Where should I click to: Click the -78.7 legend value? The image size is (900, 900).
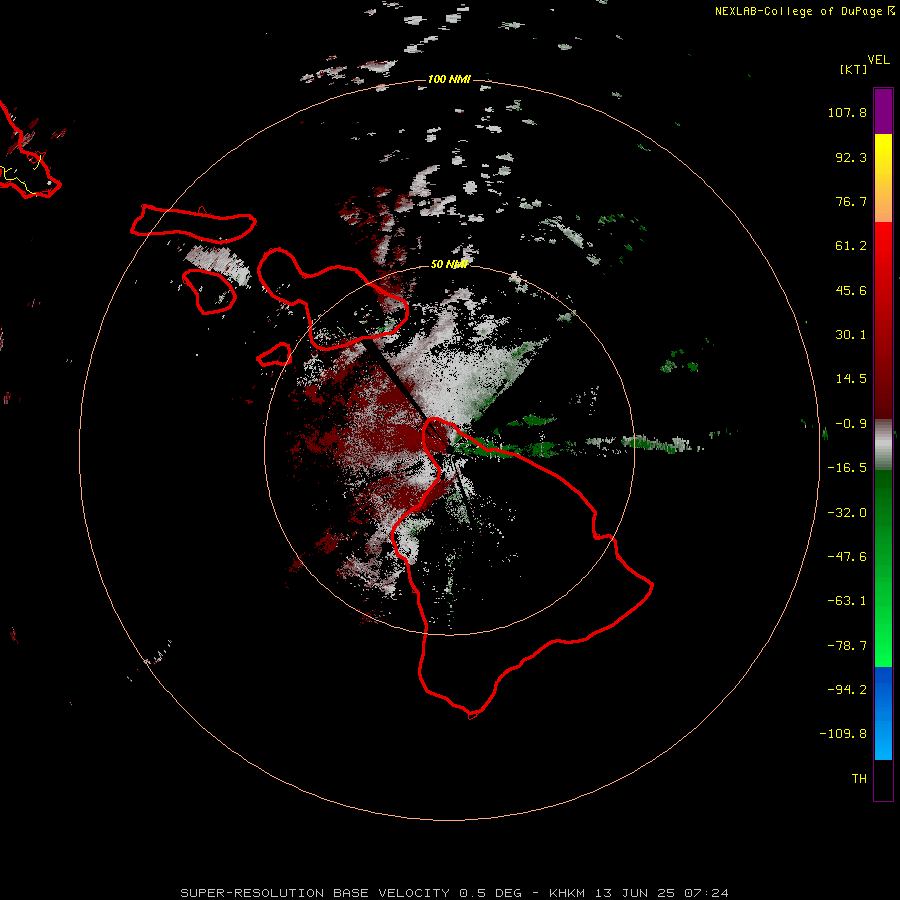point(847,646)
